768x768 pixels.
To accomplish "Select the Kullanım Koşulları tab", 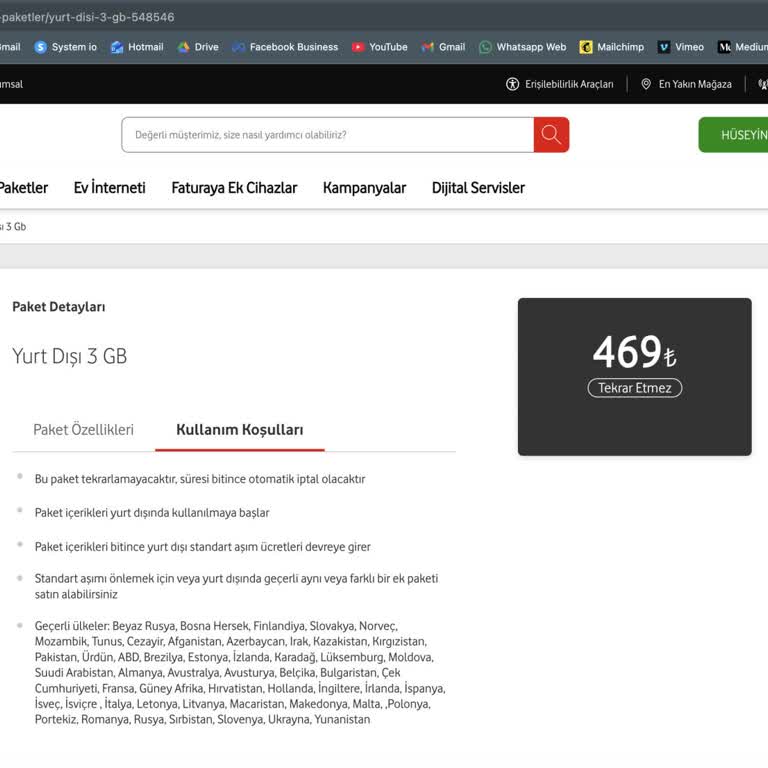I will point(240,430).
